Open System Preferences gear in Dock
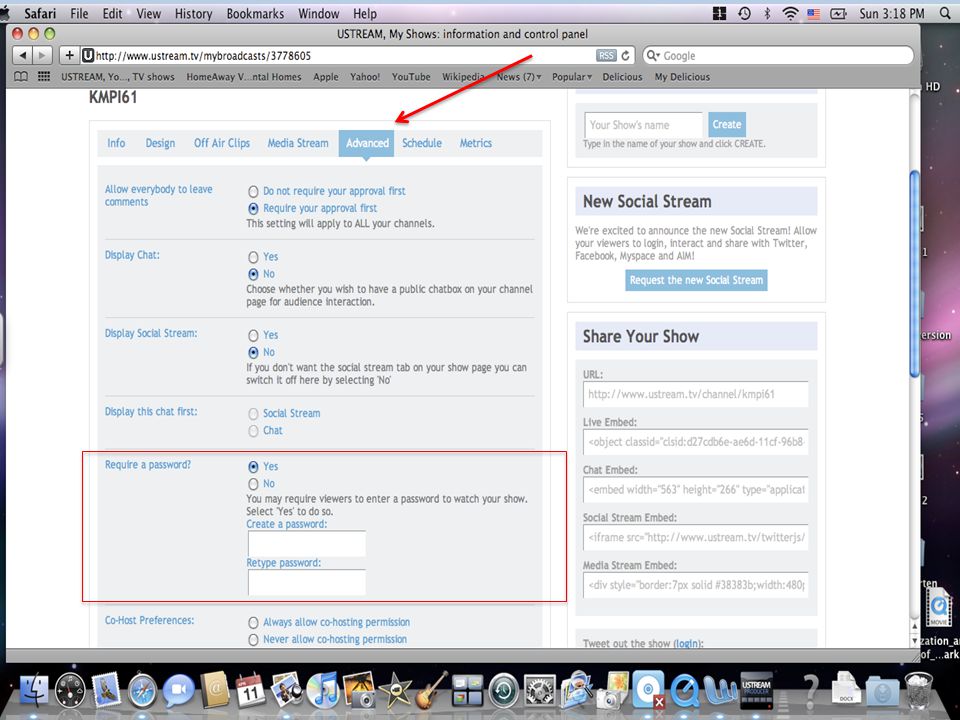 tap(539, 691)
